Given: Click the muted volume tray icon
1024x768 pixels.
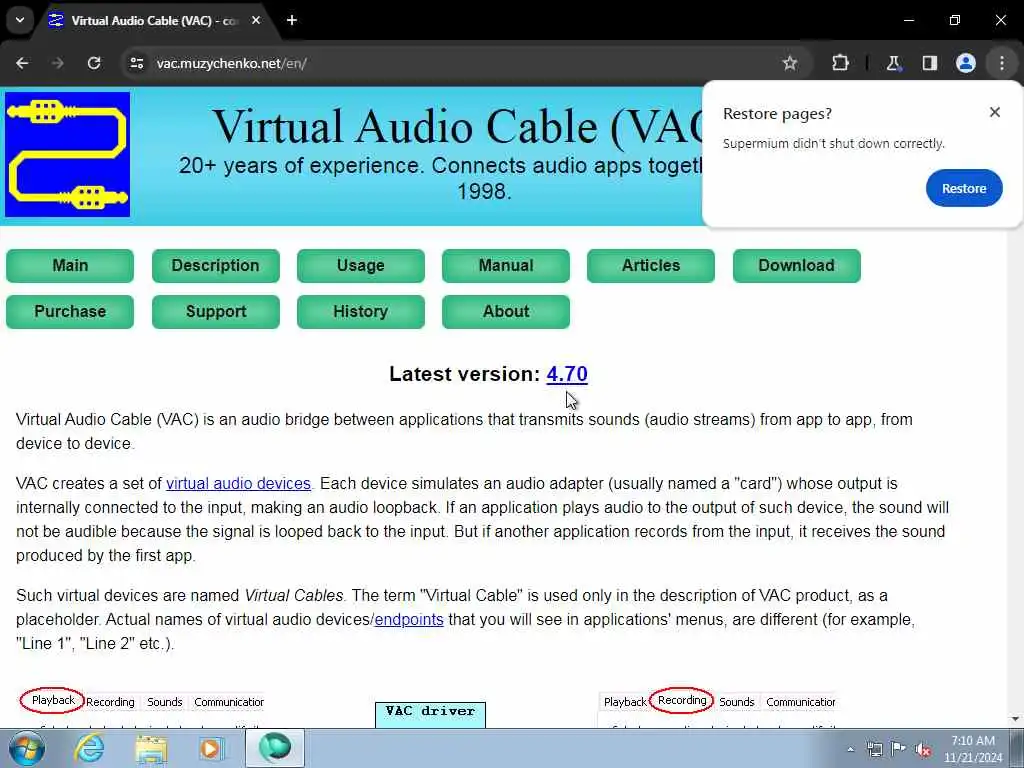Looking at the screenshot, I should pyautogui.click(x=923, y=750).
